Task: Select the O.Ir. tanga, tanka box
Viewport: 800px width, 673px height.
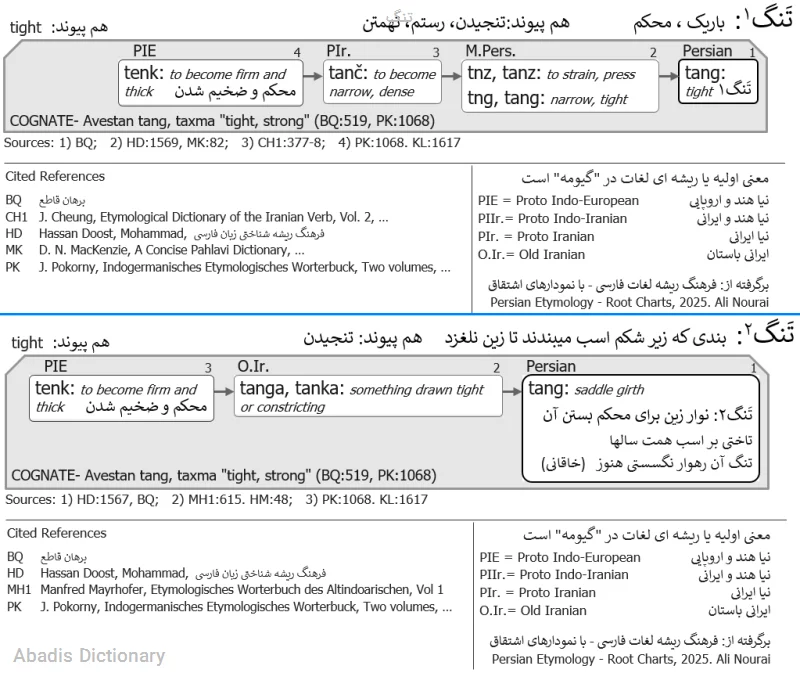Action: [368, 396]
